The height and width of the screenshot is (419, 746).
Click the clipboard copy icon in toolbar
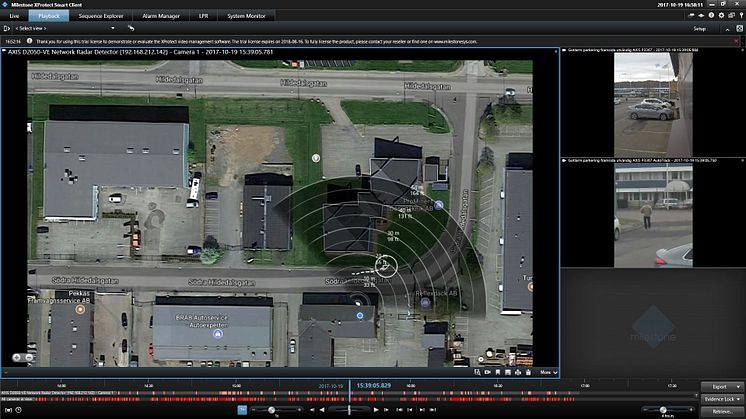[x=528, y=372]
